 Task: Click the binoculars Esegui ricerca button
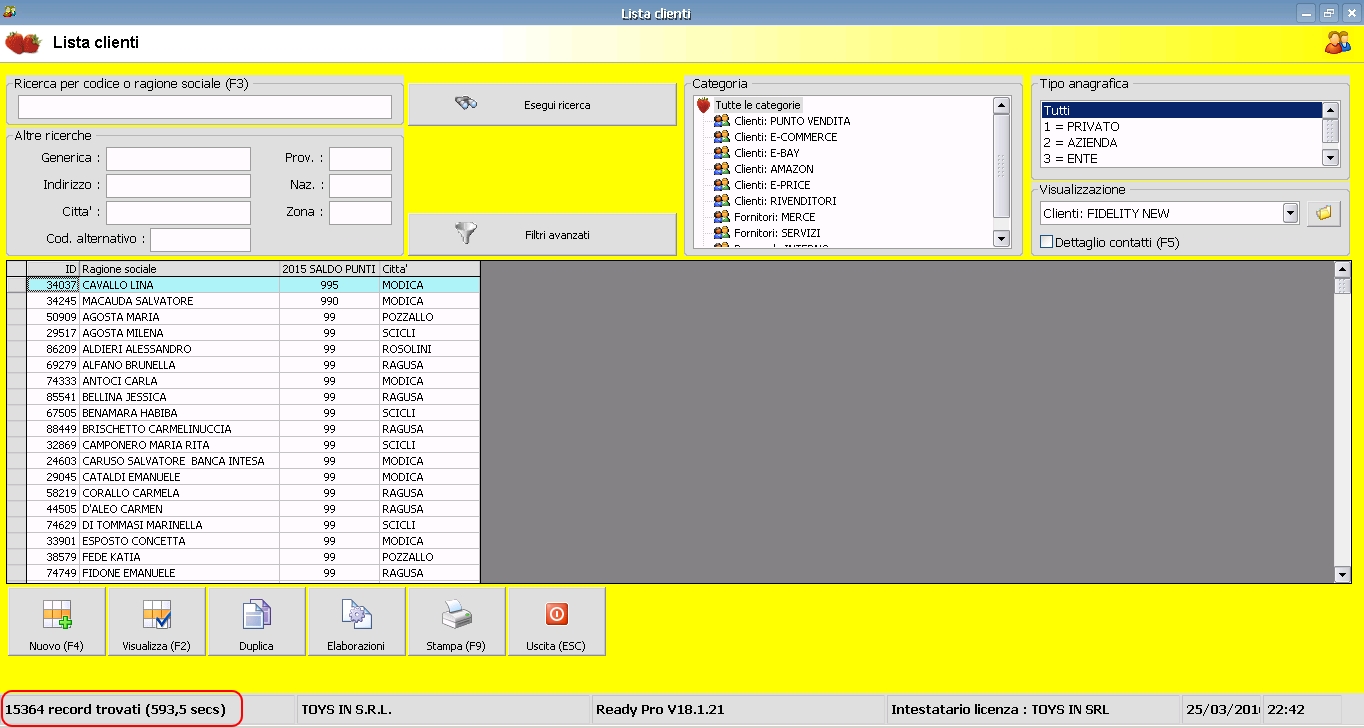click(x=542, y=105)
